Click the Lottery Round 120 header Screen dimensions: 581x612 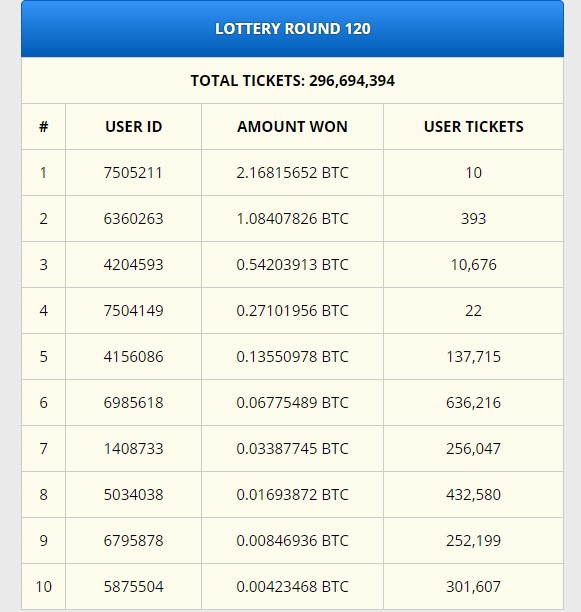(x=292, y=28)
